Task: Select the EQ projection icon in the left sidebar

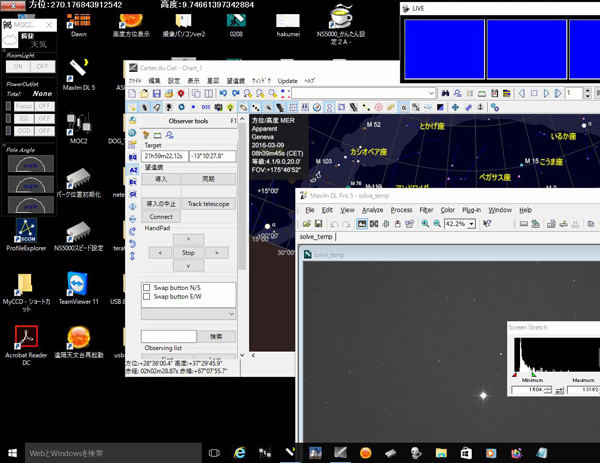Action: click(133, 157)
